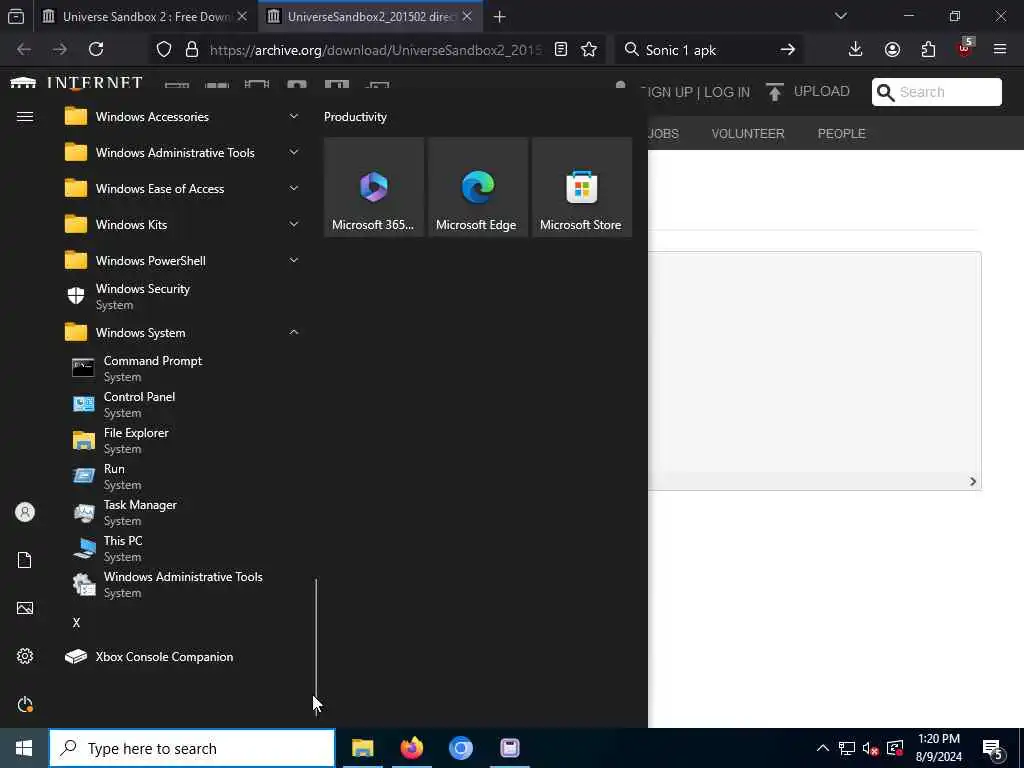1024x768 pixels.
Task: Submit the search bar arrow
Action: [788, 49]
